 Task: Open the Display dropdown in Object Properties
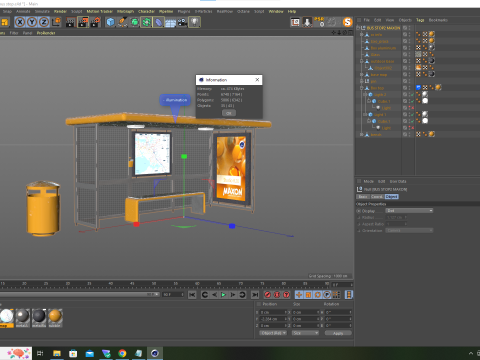(409, 211)
